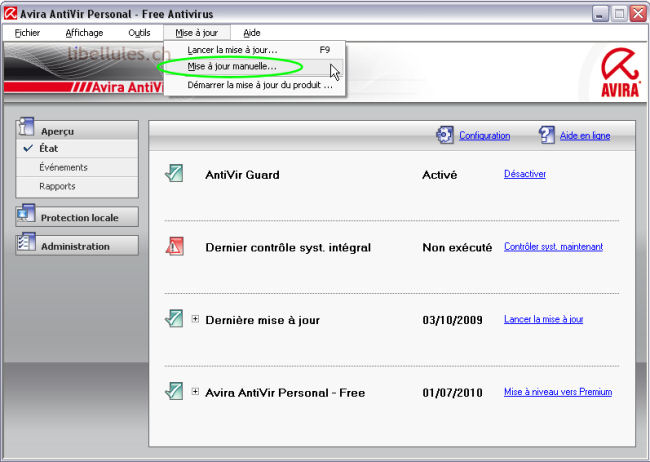This screenshot has width=650, height=462.
Task: Click the Administration checklist icon
Action: (26, 242)
